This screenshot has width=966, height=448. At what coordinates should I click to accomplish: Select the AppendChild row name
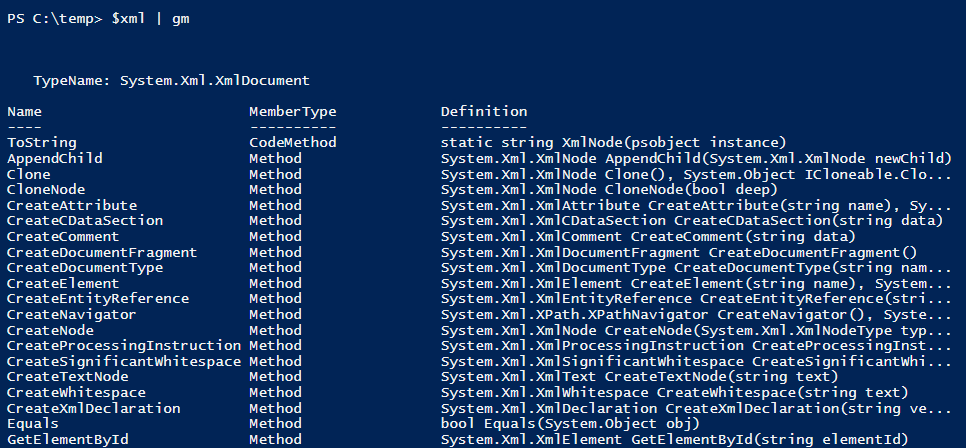[55, 159]
